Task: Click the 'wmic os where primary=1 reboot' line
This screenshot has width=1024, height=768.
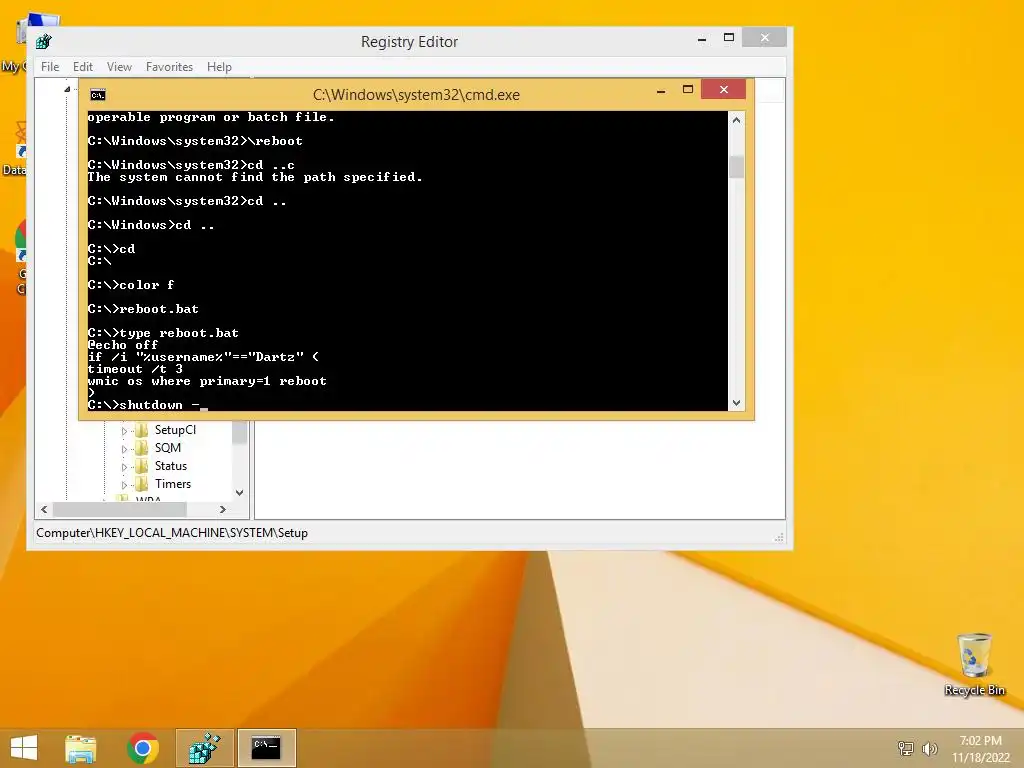Action: pos(207,381)
